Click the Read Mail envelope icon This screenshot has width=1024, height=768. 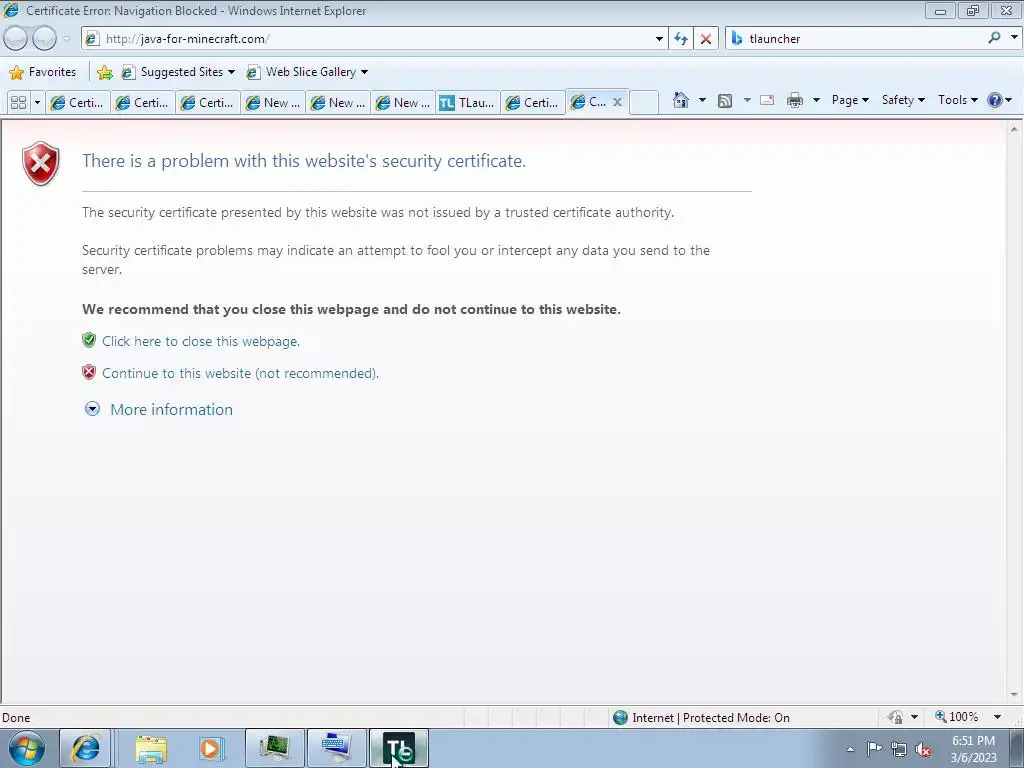point(767,100)
